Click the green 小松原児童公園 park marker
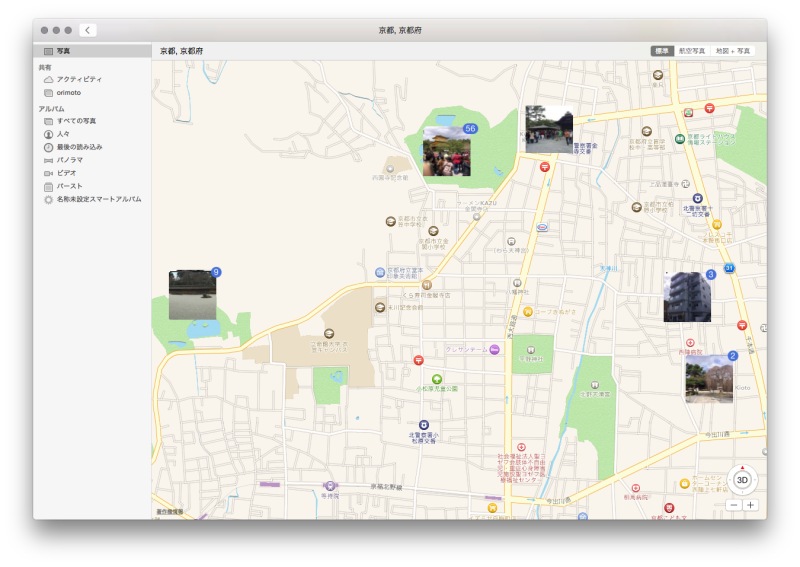Viewport: 800px width, 567px height. coord(437,379)
